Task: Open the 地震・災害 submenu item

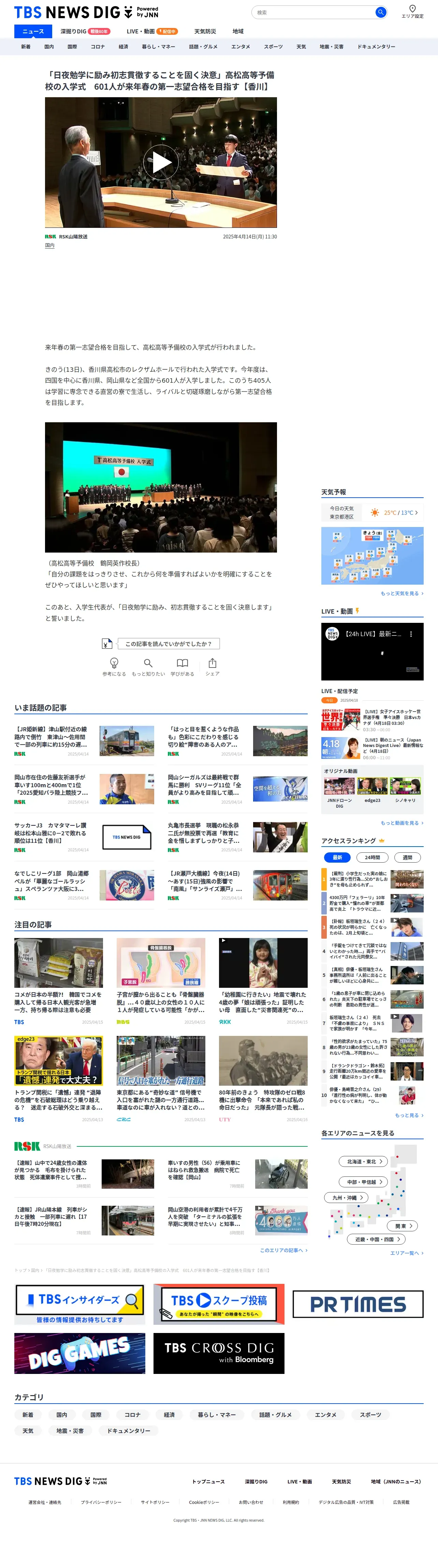Action: click(332, 46)
